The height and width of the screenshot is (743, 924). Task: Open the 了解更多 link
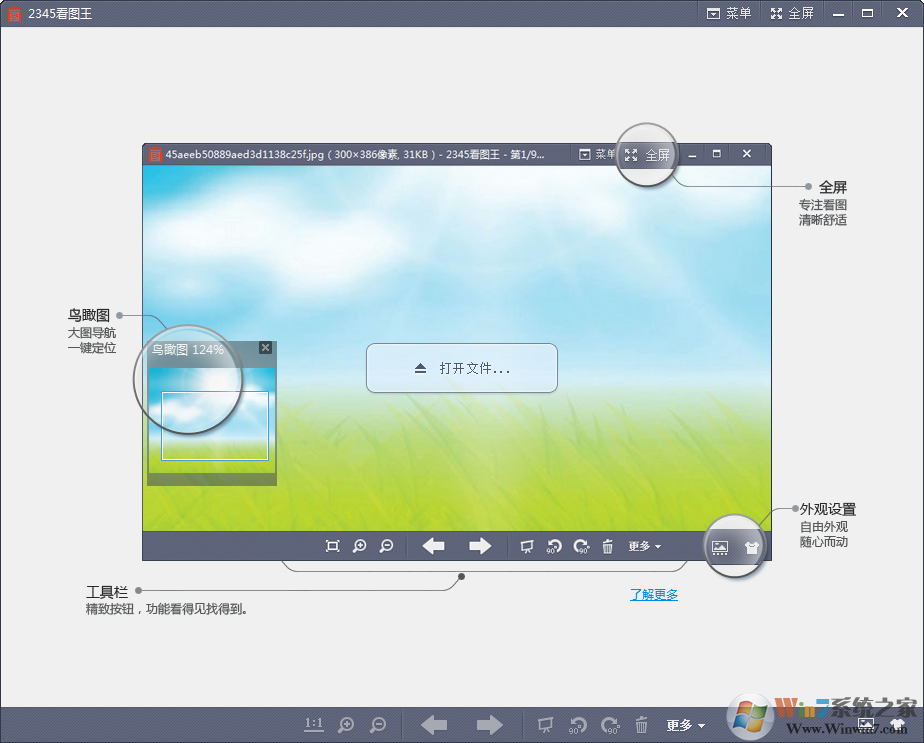pos(654,594)
